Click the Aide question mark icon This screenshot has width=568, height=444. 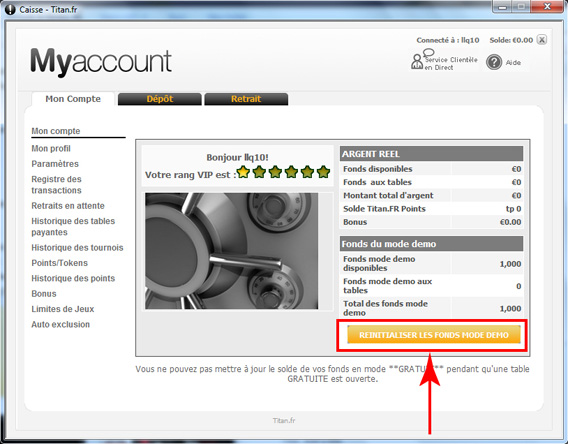[494, 62]
